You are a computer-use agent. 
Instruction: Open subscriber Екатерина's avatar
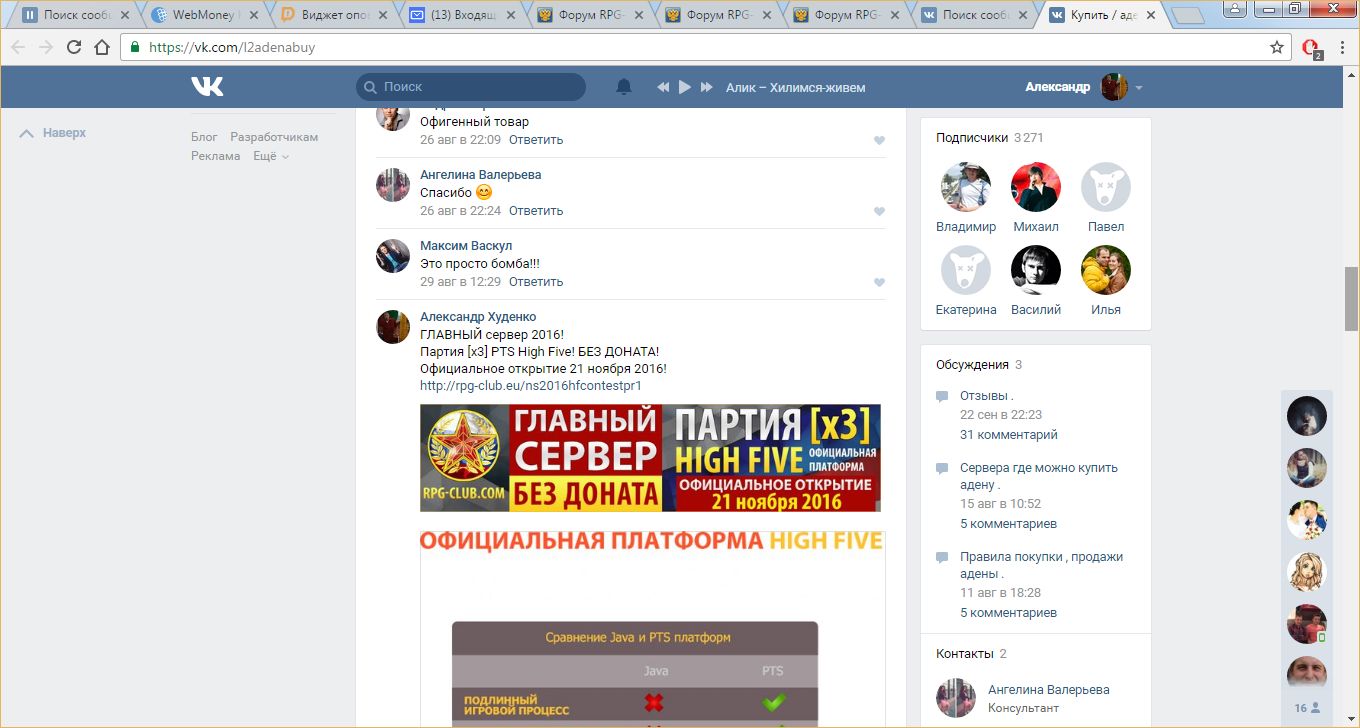click(966, 270)
